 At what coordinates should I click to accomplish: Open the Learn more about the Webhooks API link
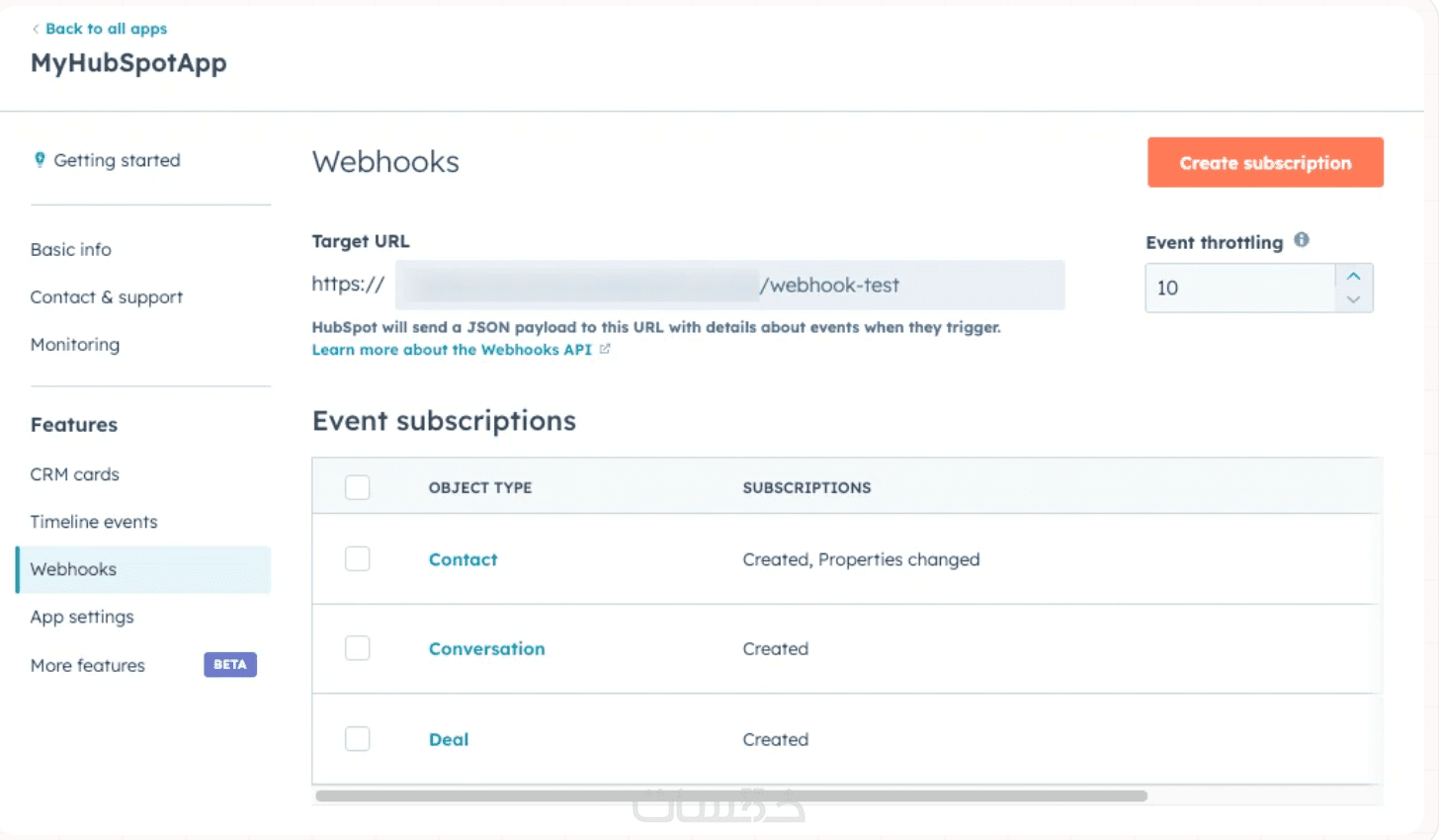coord(452,350)
